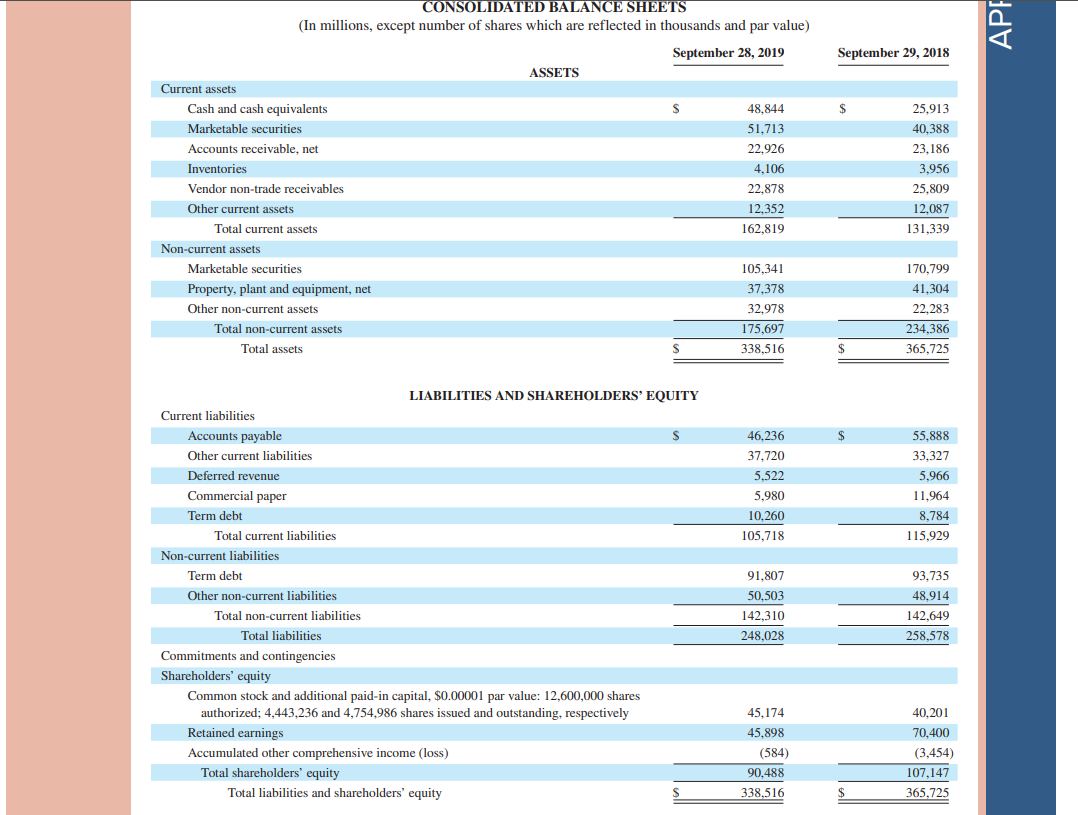Click the Marketable securities line under Current assets
The width and height of the screenshot is (1078, 815).
pos(239,128)
